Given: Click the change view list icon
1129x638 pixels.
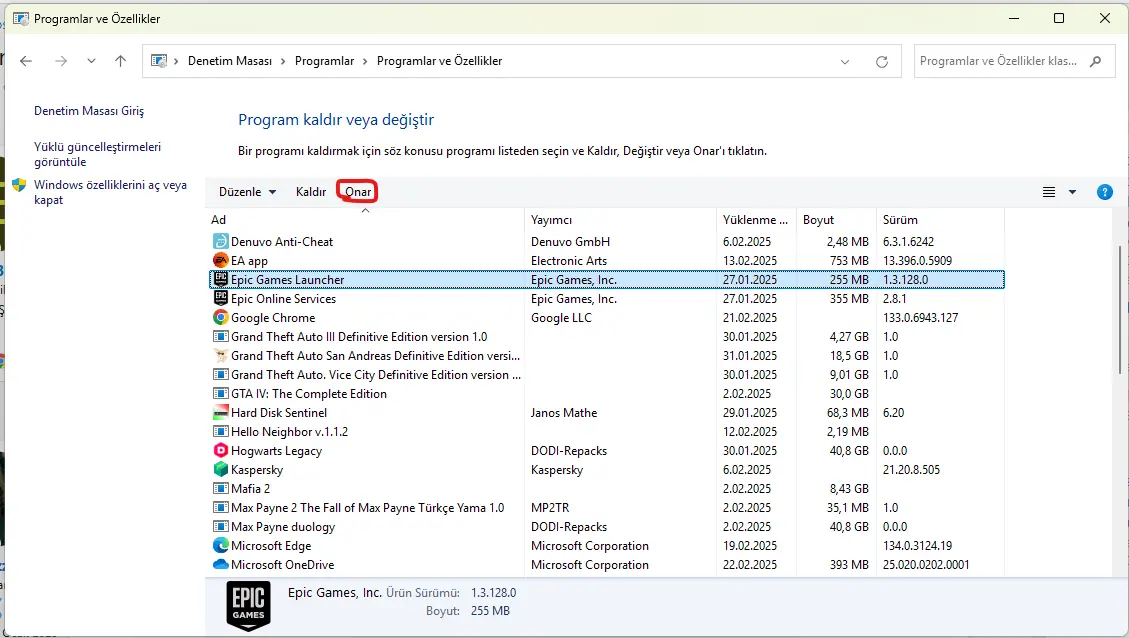Looking at the screenshot, I should click(1049, 192).
